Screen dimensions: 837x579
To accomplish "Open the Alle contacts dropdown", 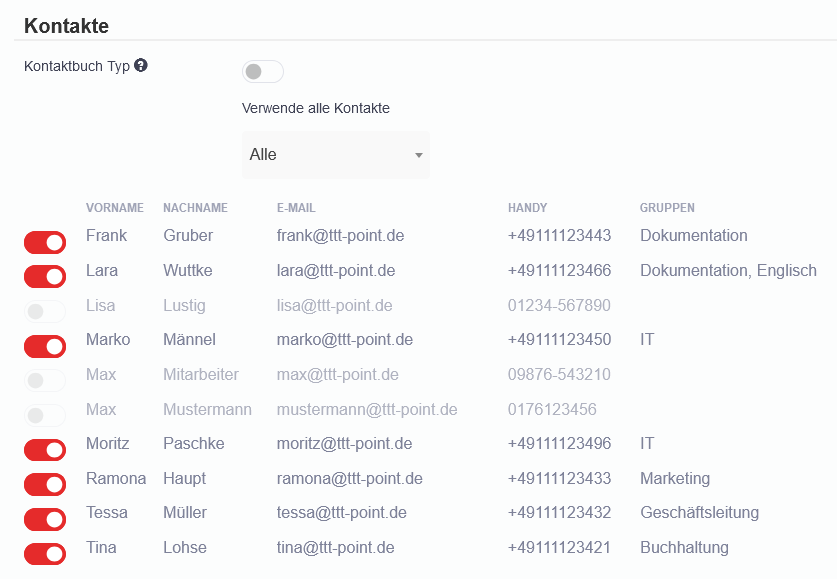I will click(x=335, y=155).
